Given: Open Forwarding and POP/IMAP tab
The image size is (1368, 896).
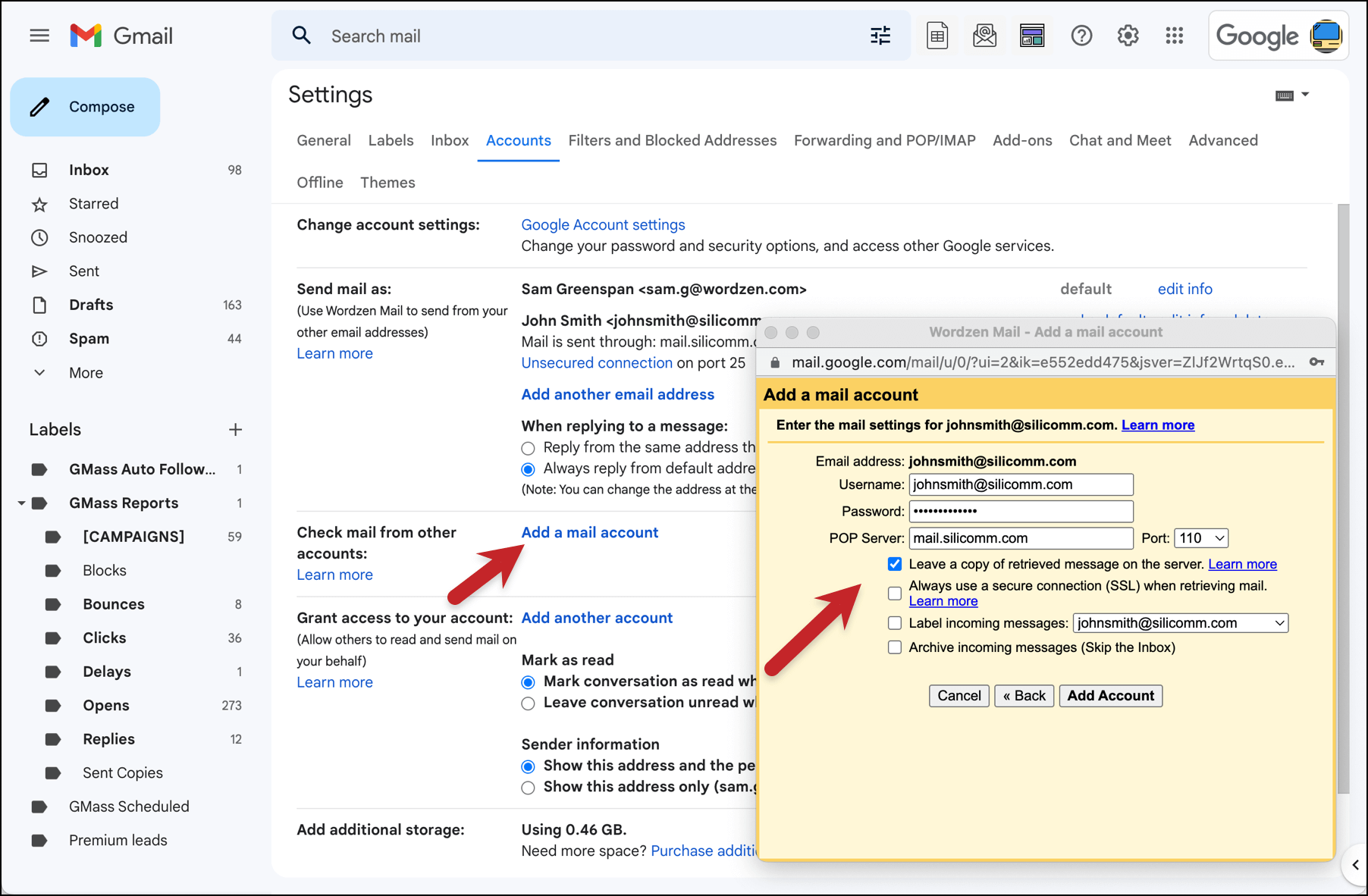Looking at the screenshot, I should tap(884, 140).
